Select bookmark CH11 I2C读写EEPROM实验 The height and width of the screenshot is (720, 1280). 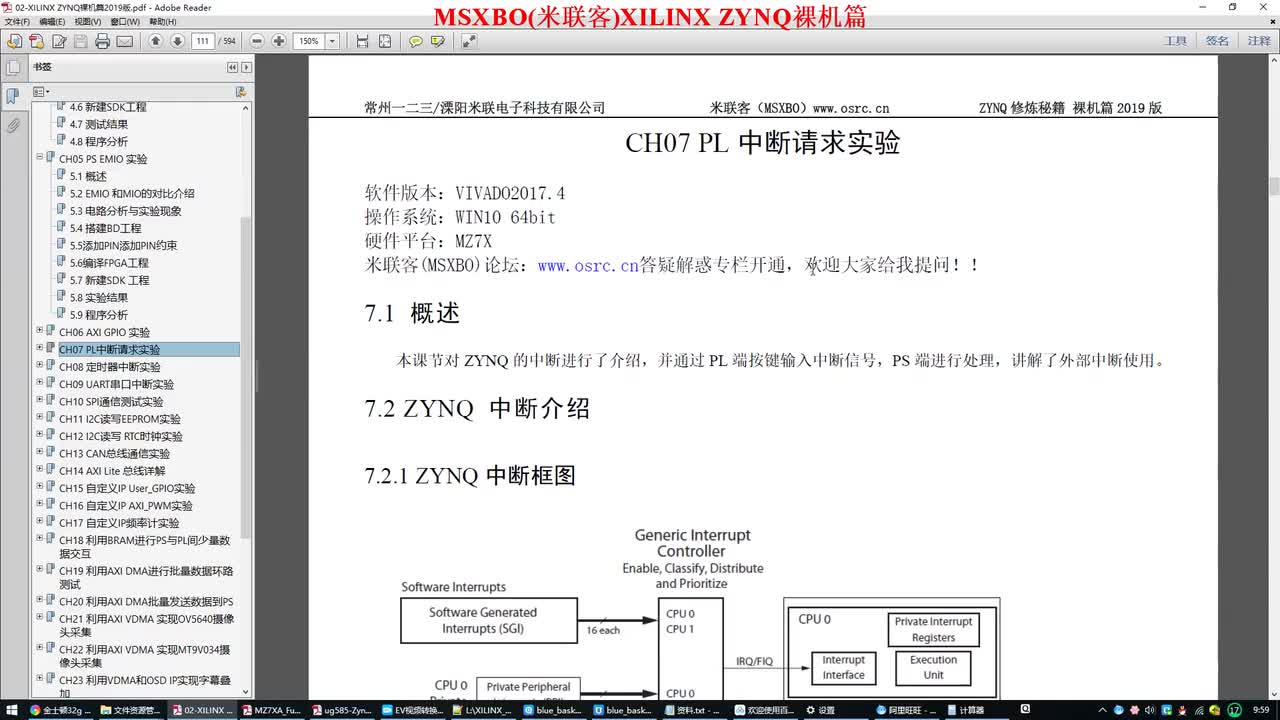tap(120, 419)
